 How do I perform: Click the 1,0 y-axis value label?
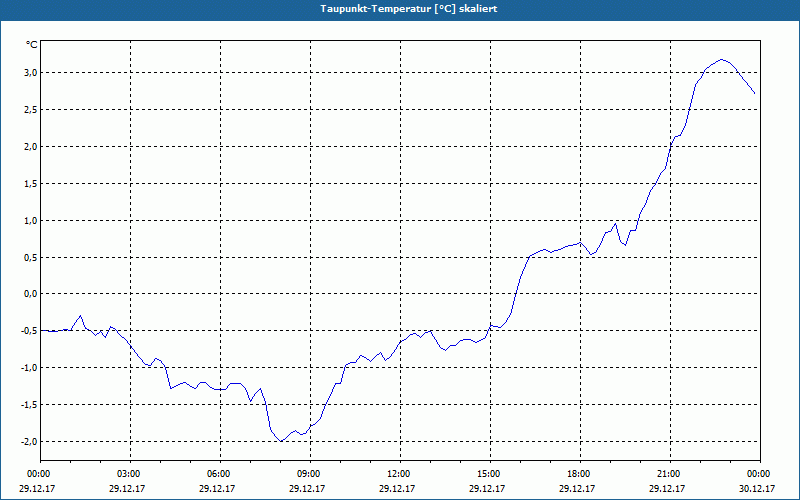coord(31,220)
